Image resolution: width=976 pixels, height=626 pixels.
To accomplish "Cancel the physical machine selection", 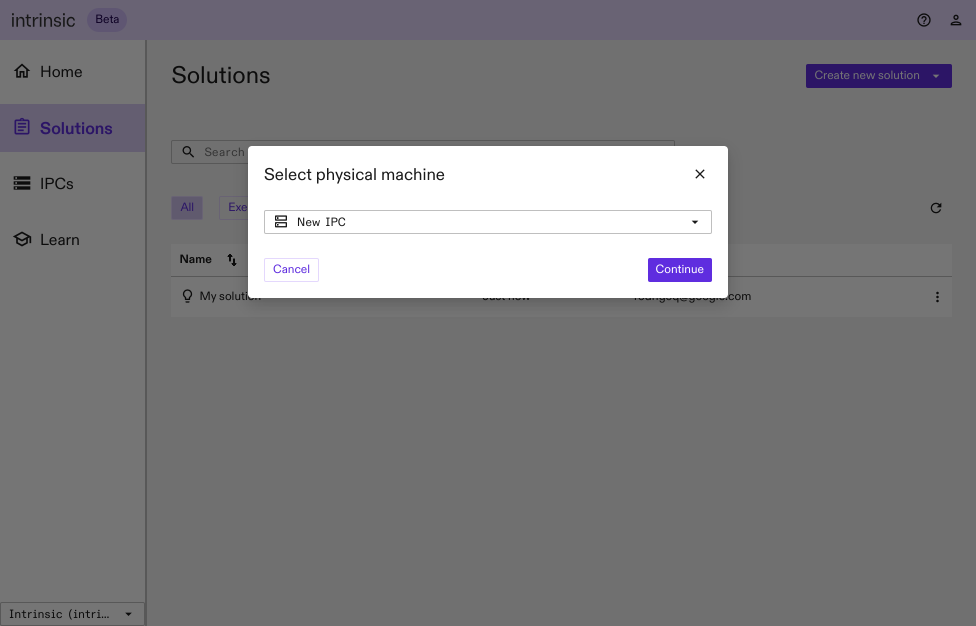I will (x=291, y=269).
